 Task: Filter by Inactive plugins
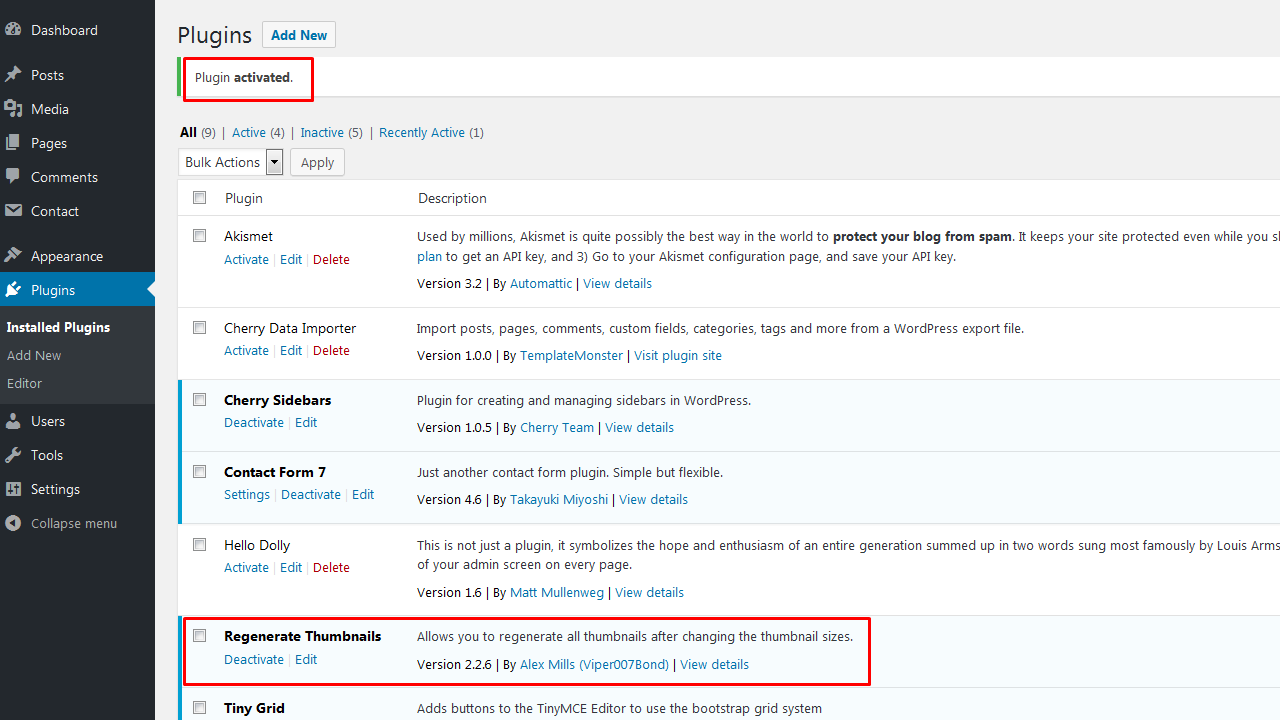click(x=322, y=132)
